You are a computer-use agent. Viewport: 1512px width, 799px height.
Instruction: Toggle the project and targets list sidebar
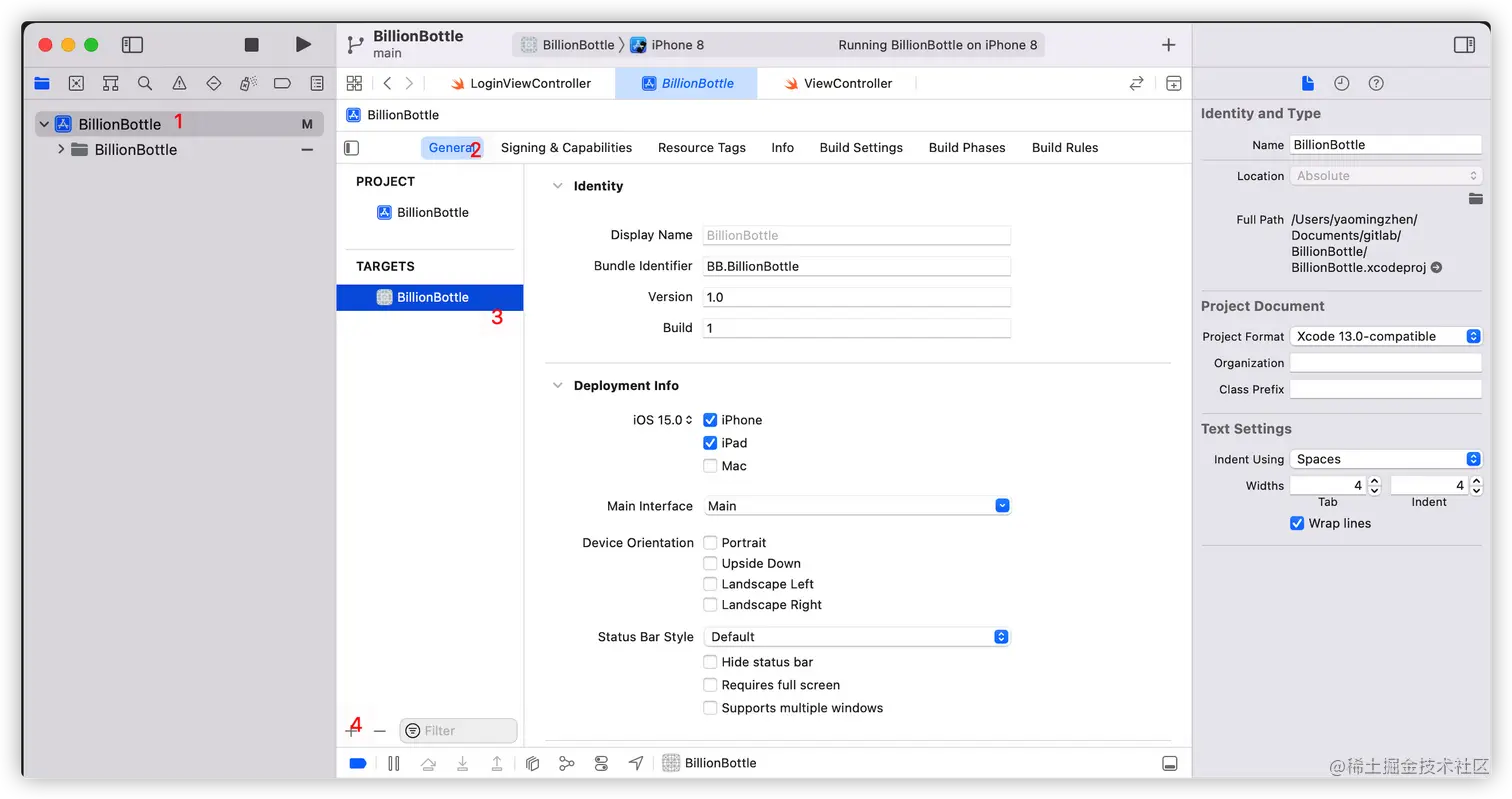pyautogui.click(x=351, y=147)
